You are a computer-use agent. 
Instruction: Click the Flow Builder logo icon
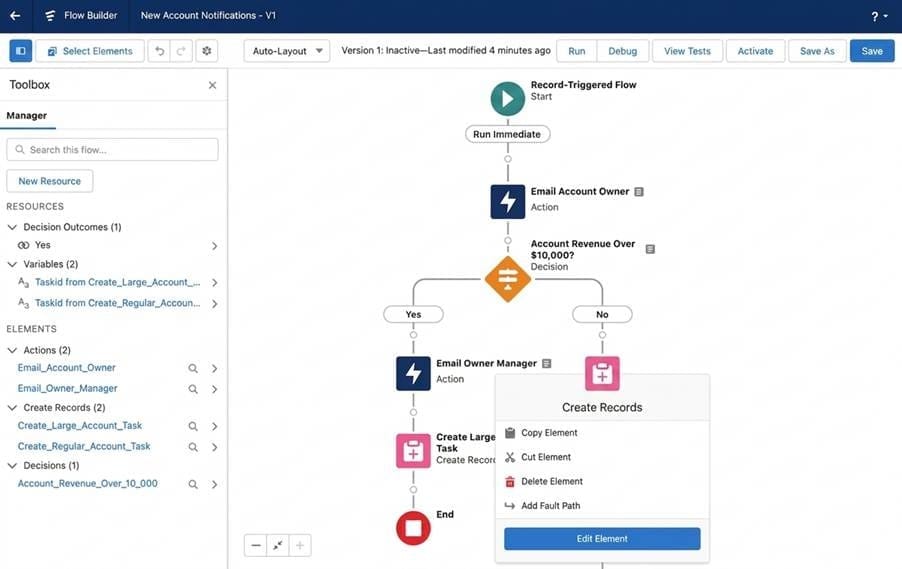(50, 16)
